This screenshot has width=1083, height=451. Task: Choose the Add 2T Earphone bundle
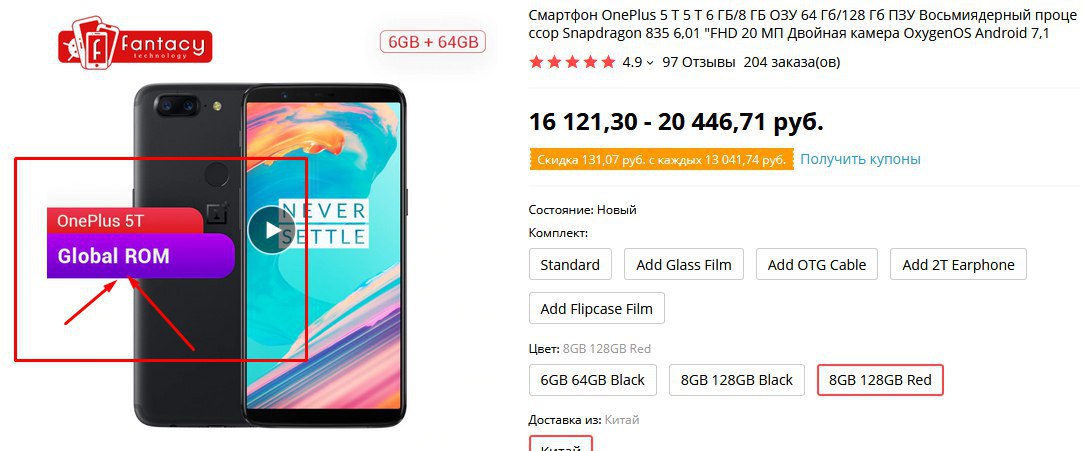click(958, 265)
